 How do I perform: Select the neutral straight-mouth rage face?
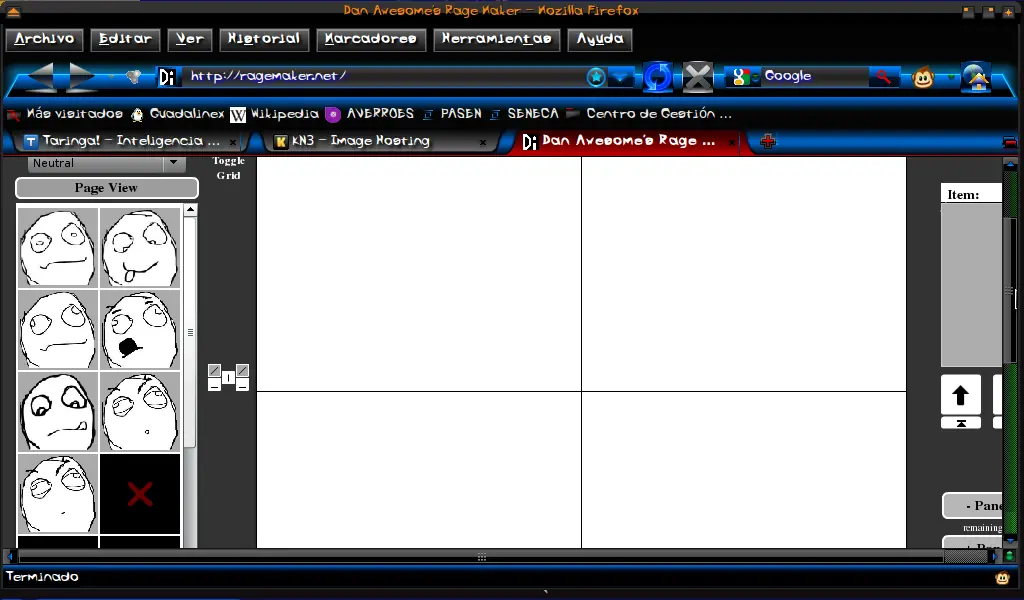click(x=57, y=247)
